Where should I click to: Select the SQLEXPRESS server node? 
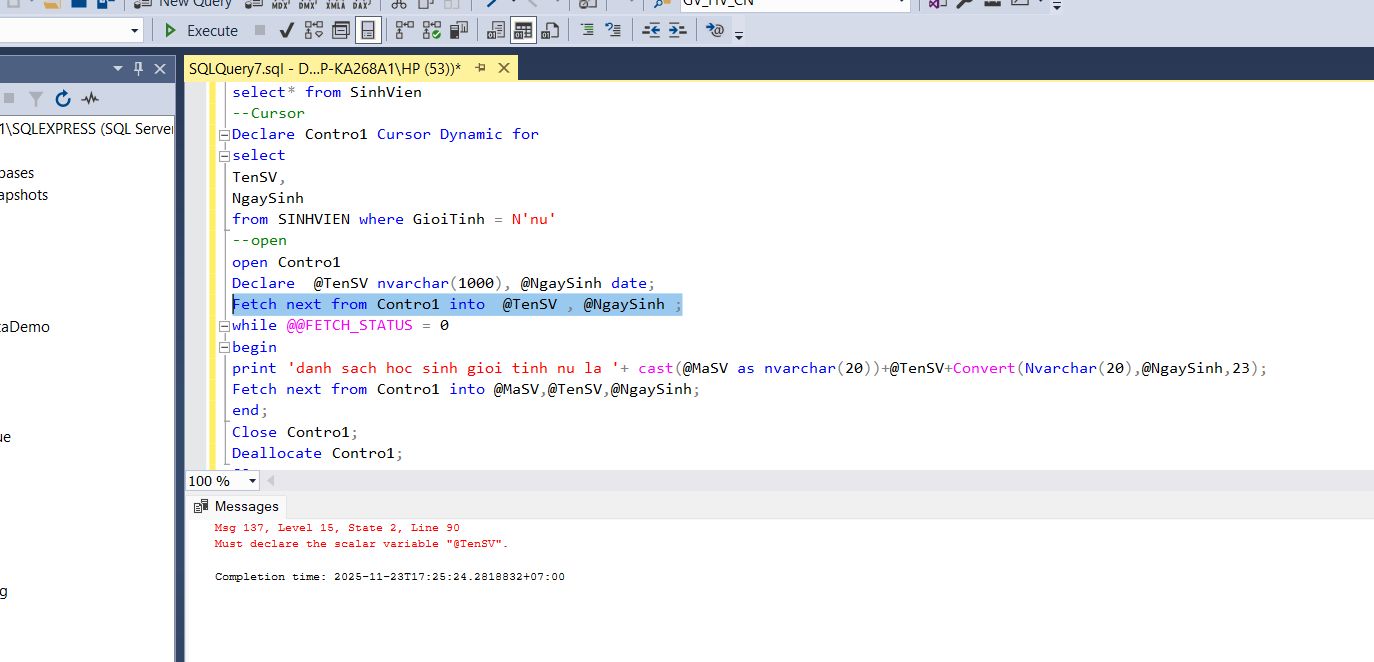click(x=87, y=129)
